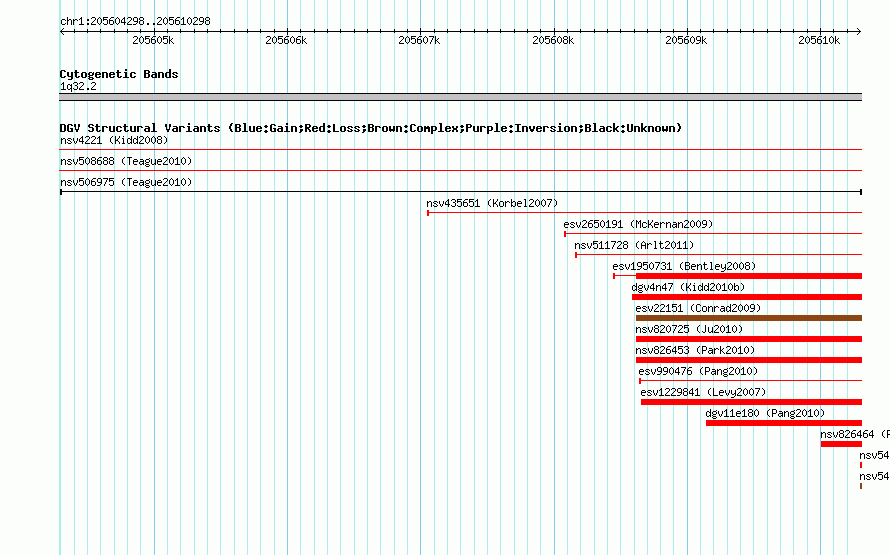Click the nsv511728 (Arlt2011) label

pyautogui.click(x=634, y=245)
